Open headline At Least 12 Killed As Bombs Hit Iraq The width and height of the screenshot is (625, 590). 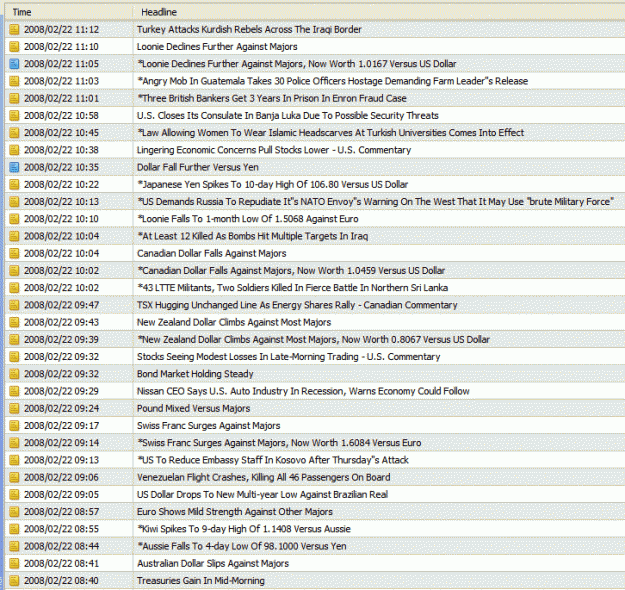252,236
